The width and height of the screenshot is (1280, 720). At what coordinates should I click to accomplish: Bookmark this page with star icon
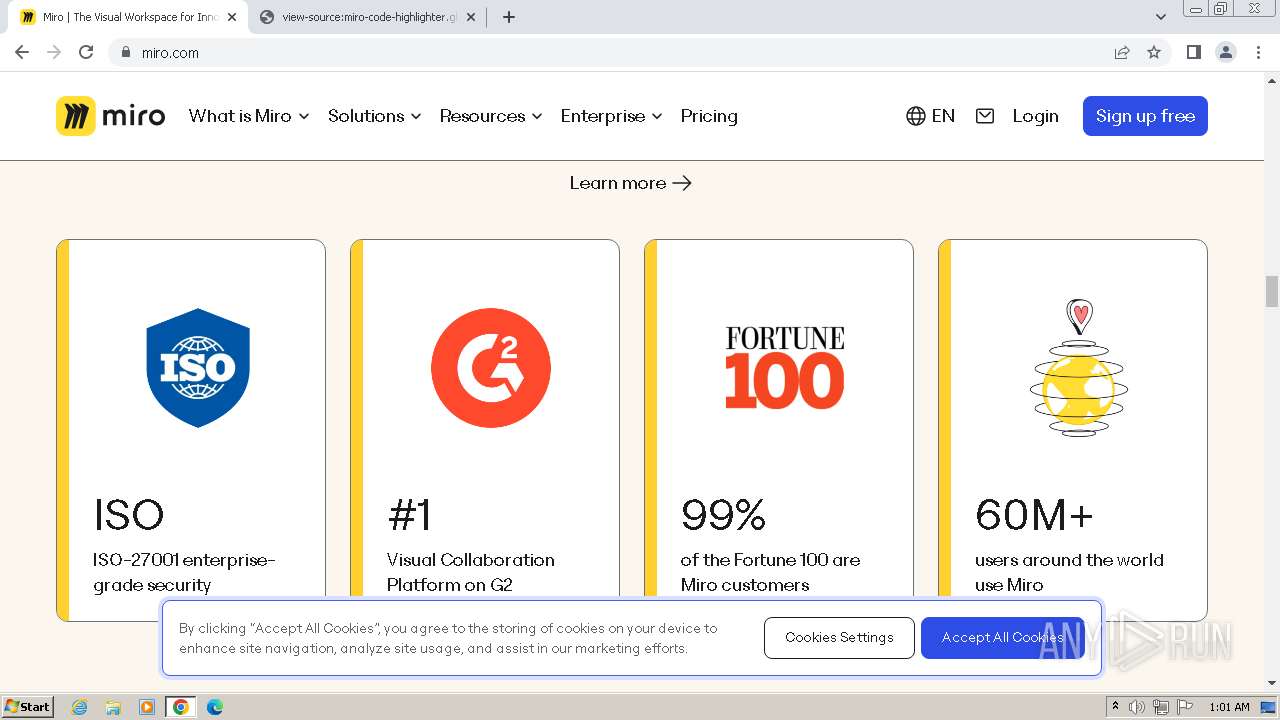1154,52
